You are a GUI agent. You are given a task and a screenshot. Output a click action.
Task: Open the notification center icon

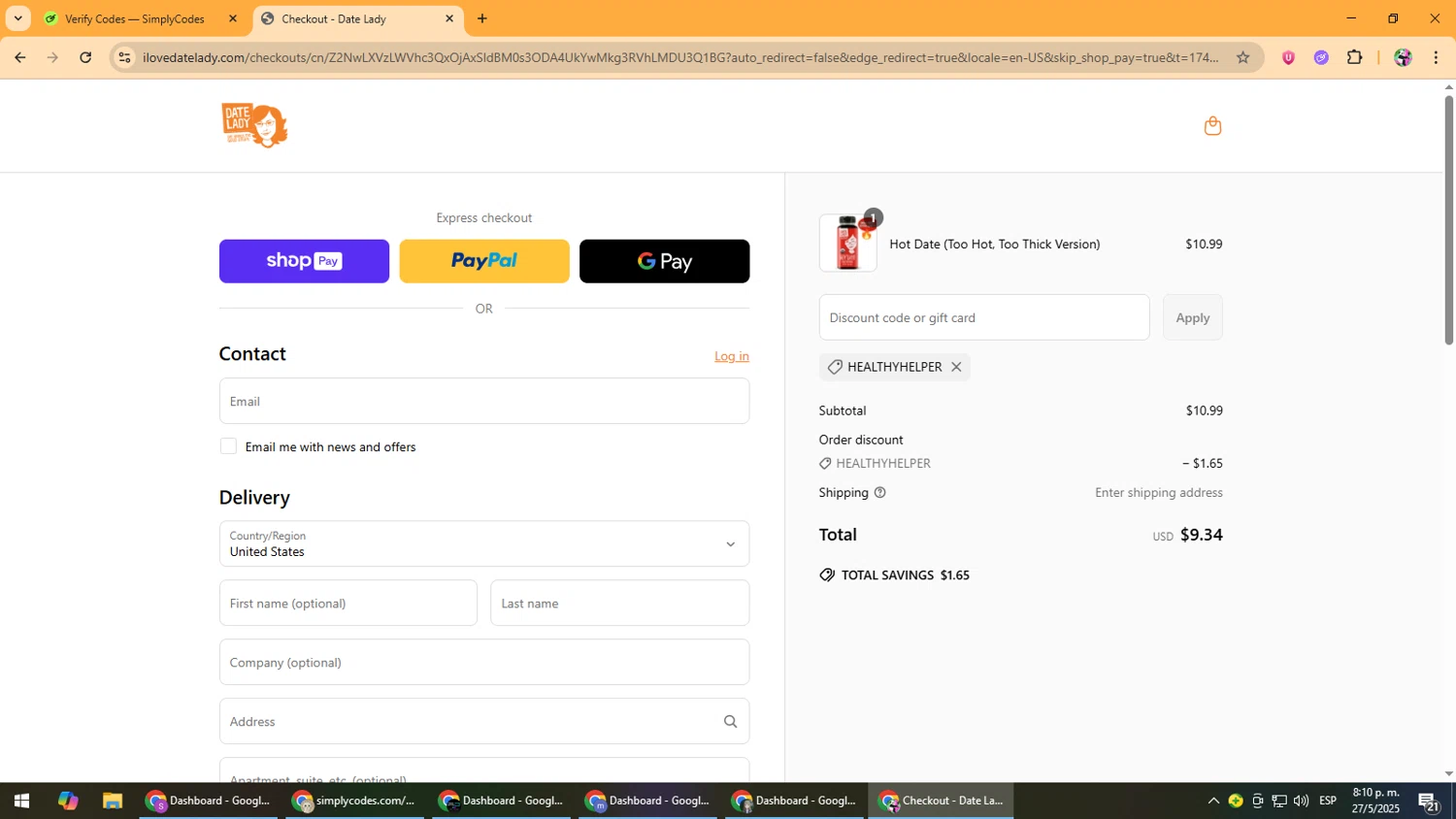pos(1428,801)
